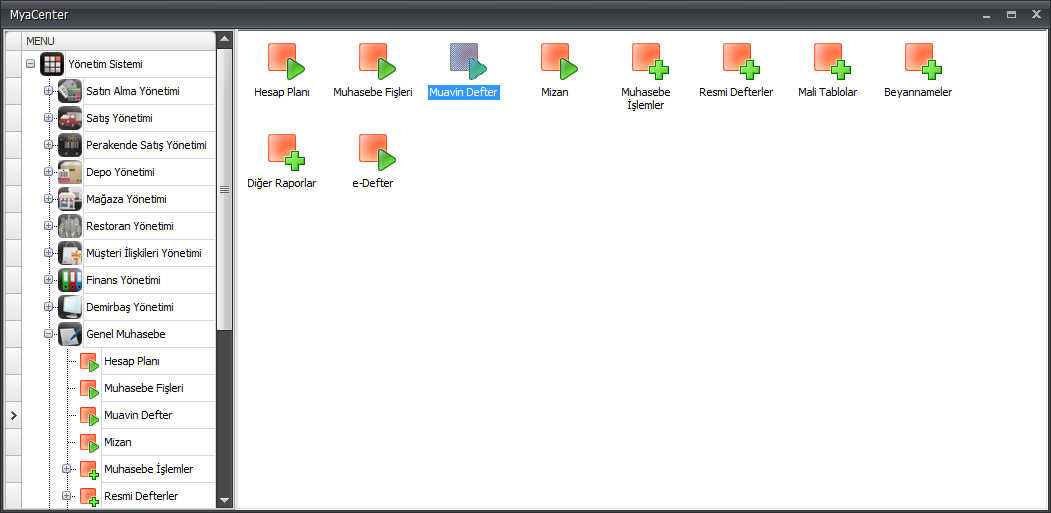Image resolution: width=1051 pixels, height=513 pixels.
Task: Expand the Muhasebe İşlemler tree node
Action: pos(66,469)
